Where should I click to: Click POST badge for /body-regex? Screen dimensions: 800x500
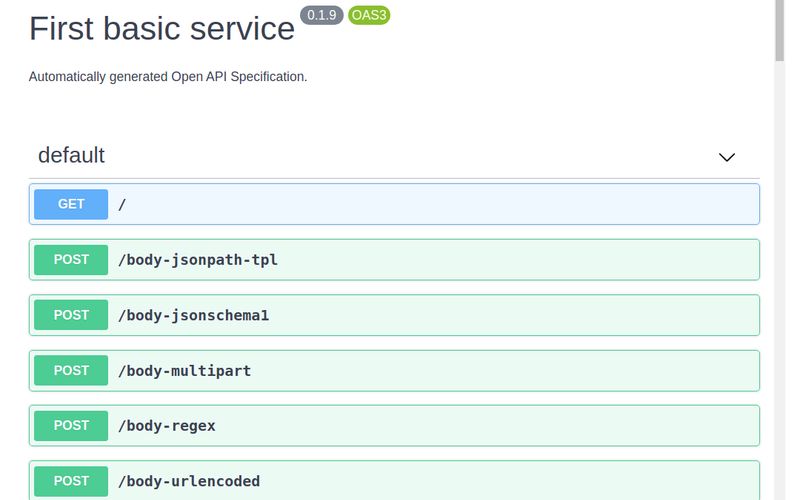tap(71, 426)
